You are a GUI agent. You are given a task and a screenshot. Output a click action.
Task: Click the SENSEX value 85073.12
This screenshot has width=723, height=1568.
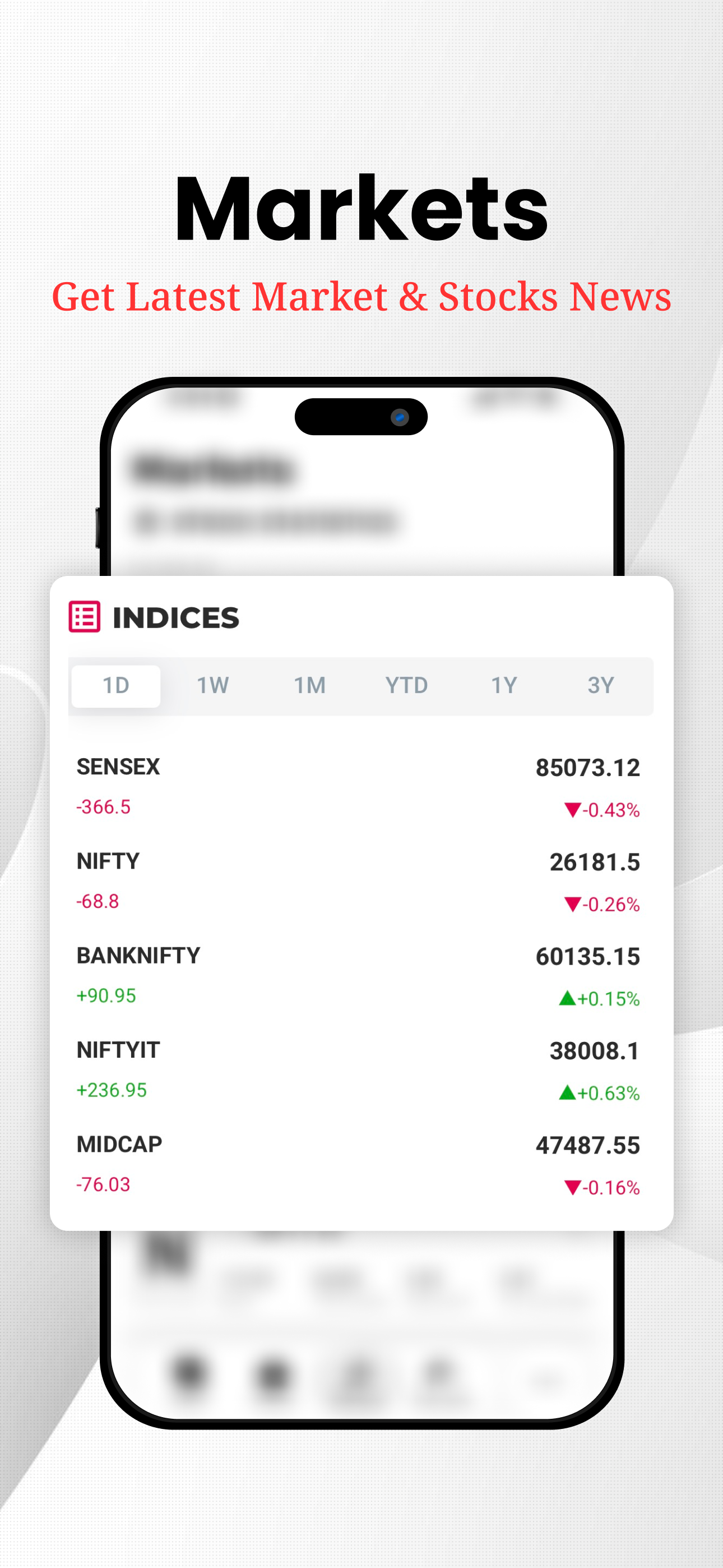click(587, 768)
